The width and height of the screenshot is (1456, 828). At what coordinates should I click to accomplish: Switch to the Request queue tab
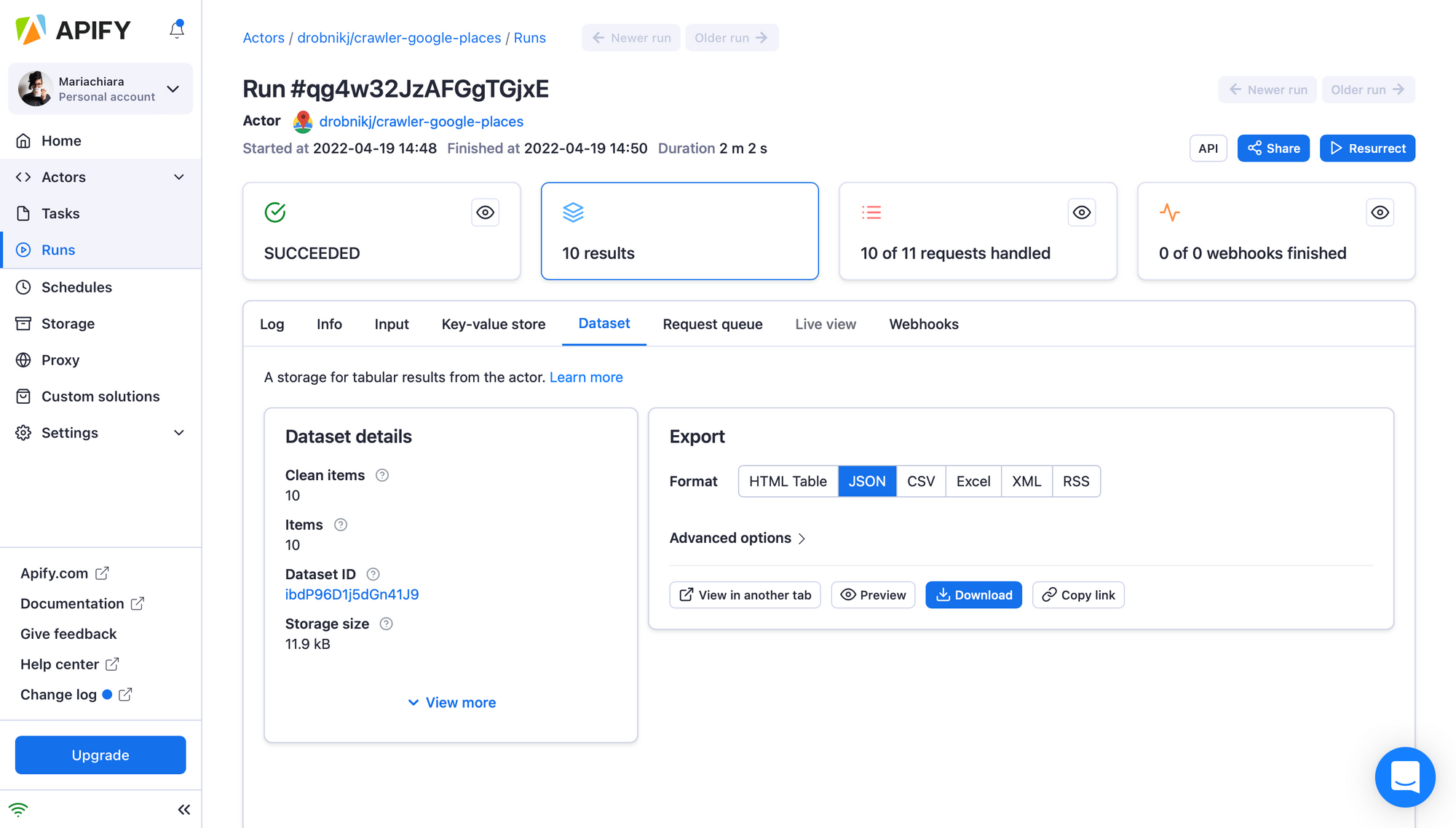pos(713,324)
